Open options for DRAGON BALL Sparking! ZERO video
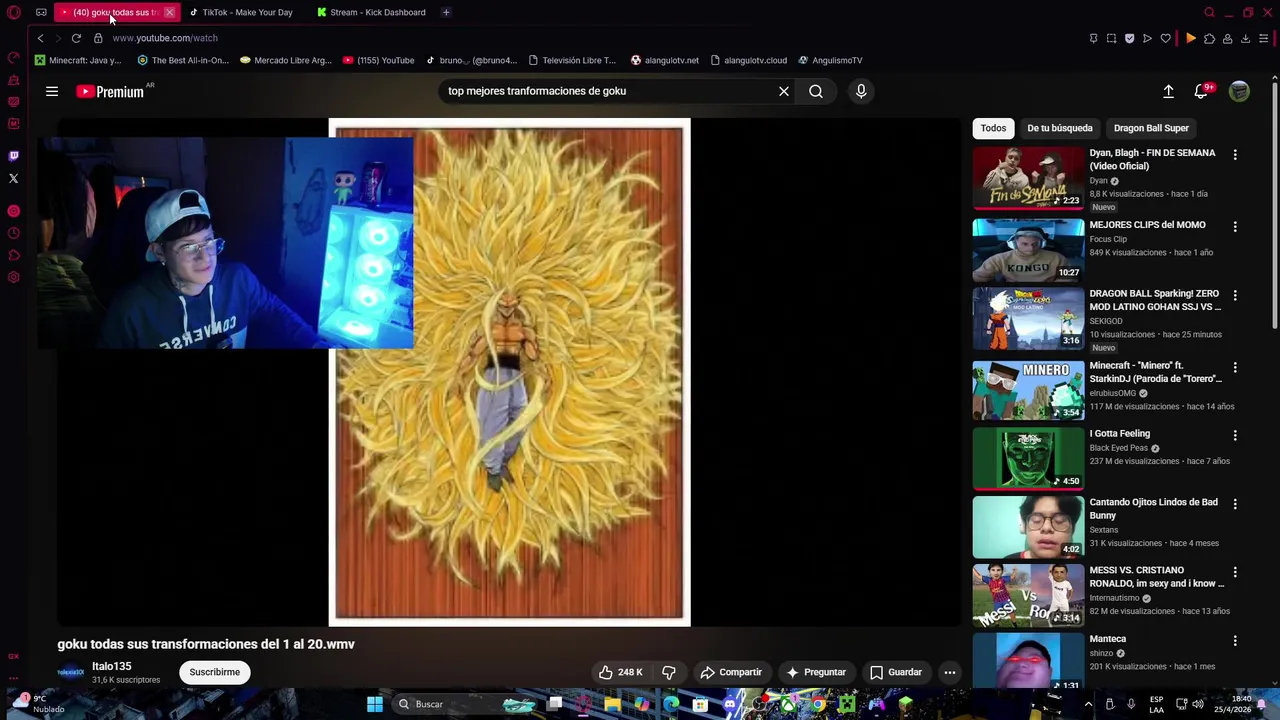The width and height of the screenshot is (1280, 720). tap(1235, 296)
